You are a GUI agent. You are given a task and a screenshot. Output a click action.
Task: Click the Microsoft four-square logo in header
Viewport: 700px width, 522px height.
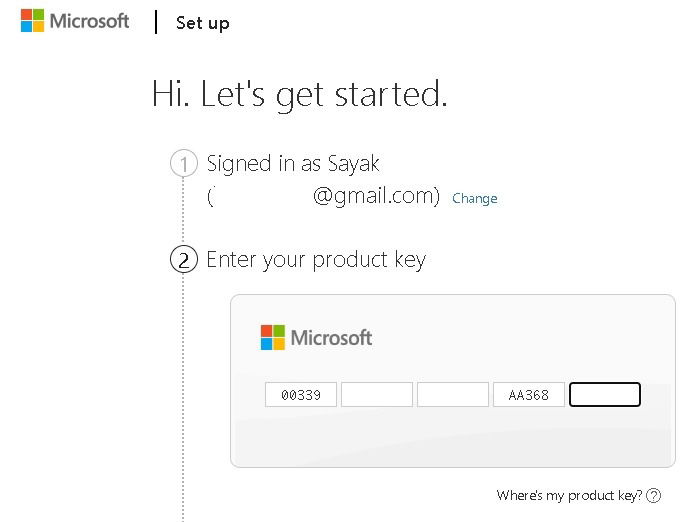tap(32, 21)
